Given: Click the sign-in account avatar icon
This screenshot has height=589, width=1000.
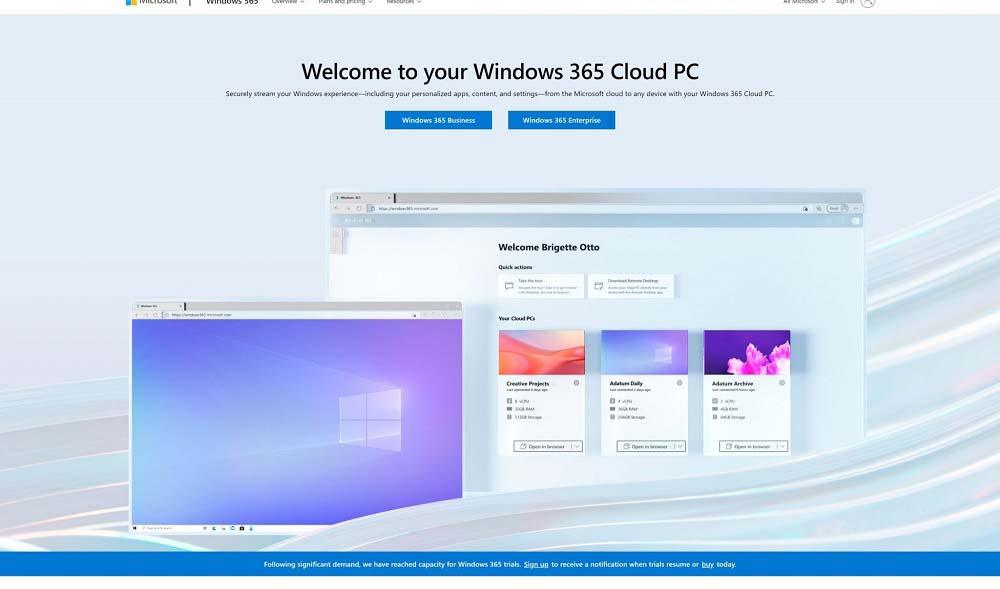Looking at the screenshot, I should (867, 3).
